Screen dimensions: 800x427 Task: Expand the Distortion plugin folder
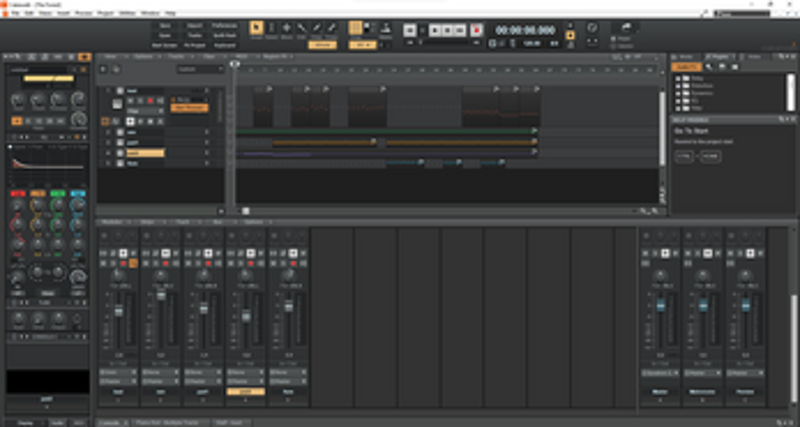(678, 86)
